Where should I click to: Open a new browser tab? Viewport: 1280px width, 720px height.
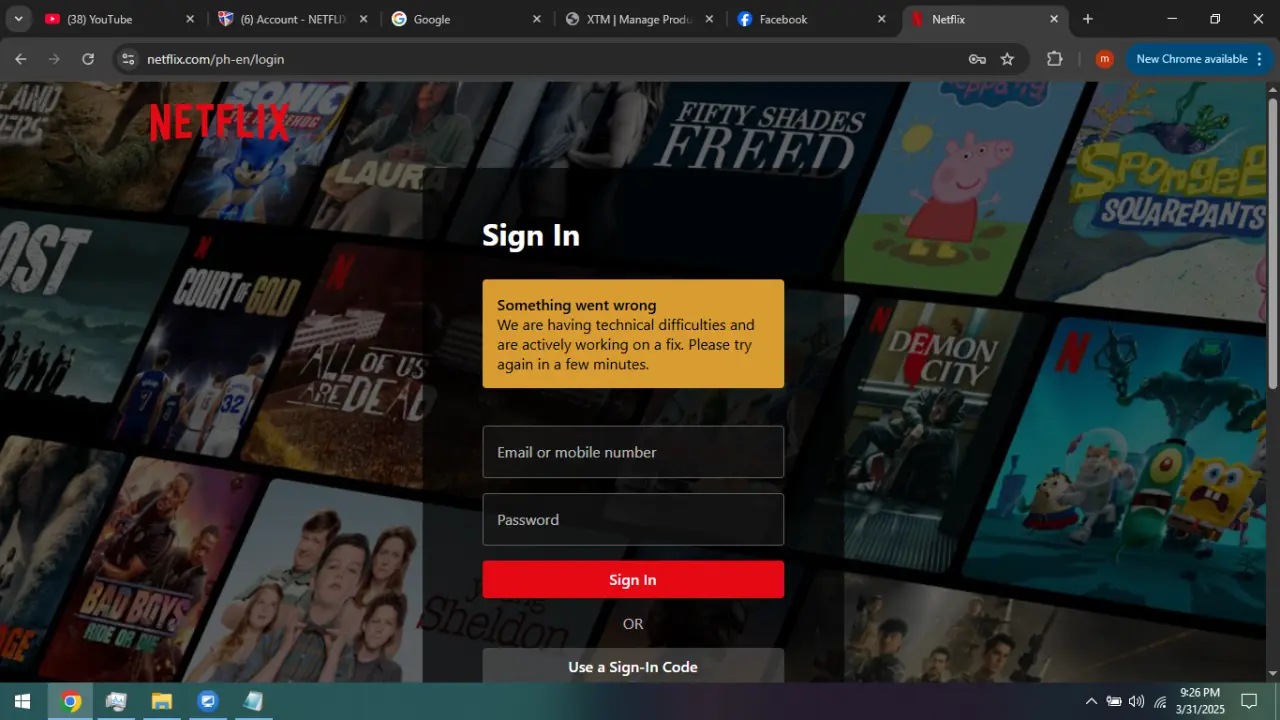[x=1088, y=19]
